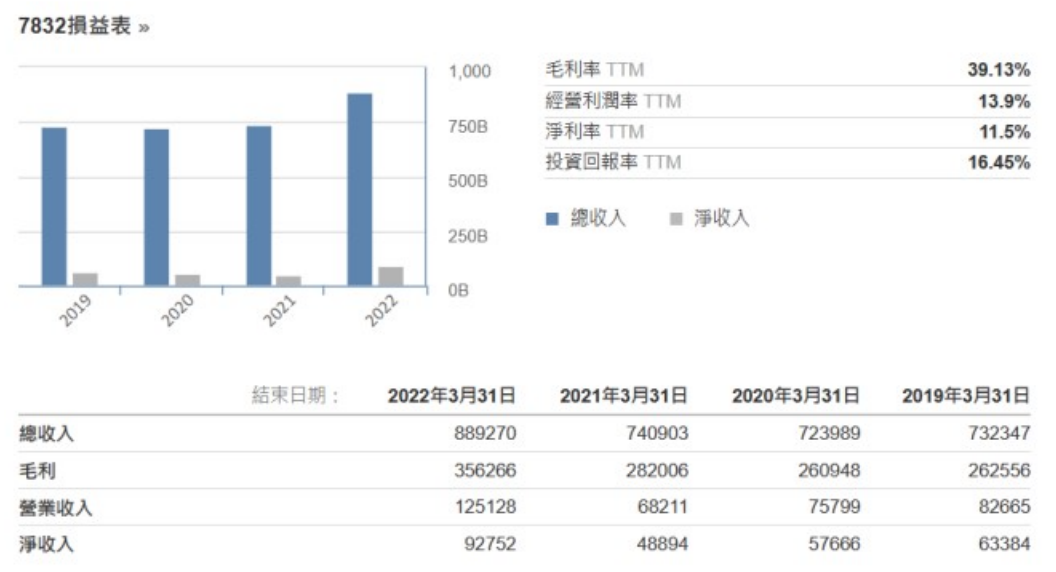Select the 2019年3月31日 column header
The height and width of the screenshot is (572, 1056).
(x=965, y=396)
